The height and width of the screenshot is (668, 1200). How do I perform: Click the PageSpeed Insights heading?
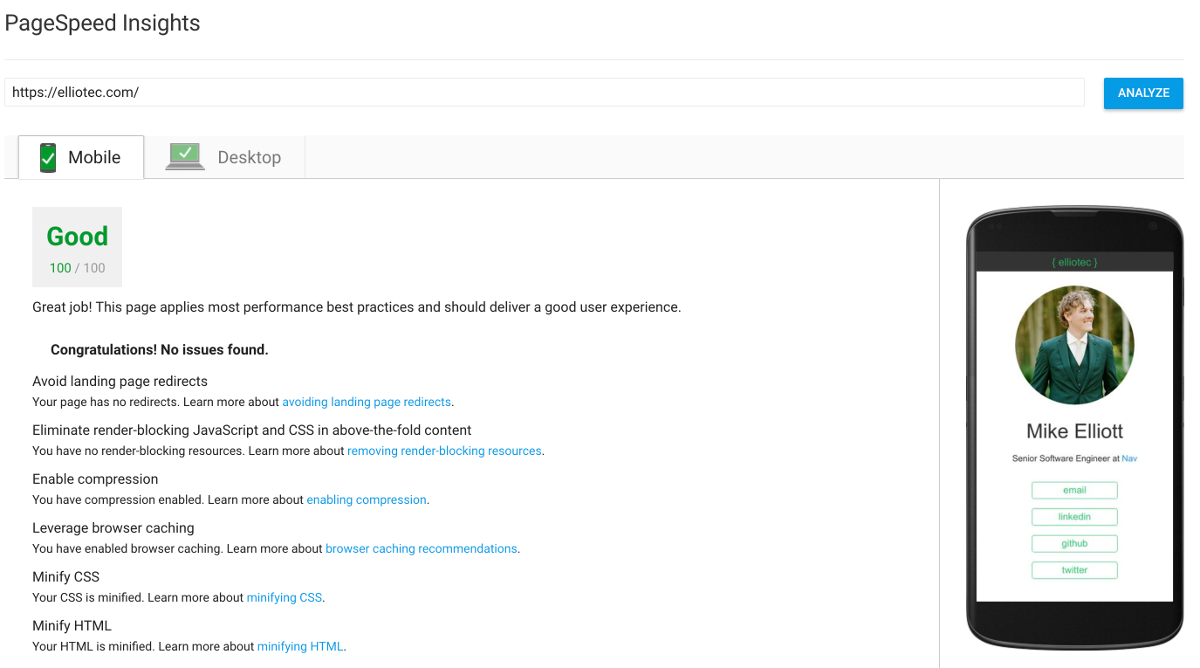point(102,23)
